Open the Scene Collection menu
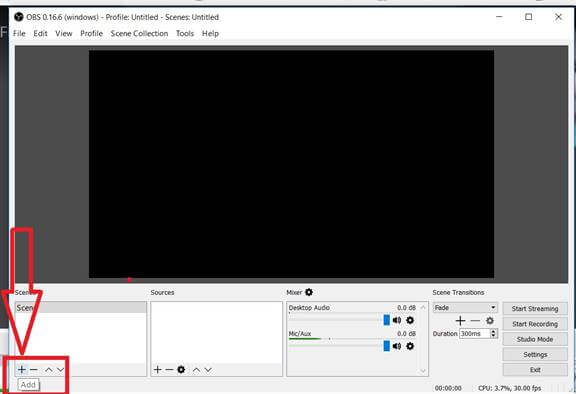Screen dimensions: 576x394 pos(139,33)
